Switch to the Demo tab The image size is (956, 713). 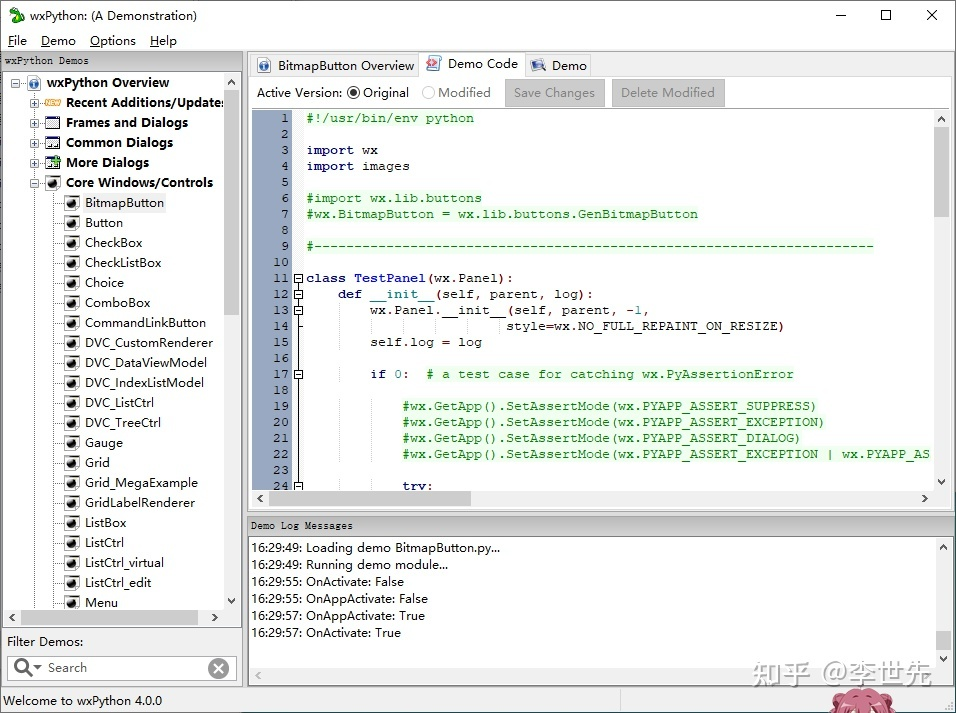(558, 65)
